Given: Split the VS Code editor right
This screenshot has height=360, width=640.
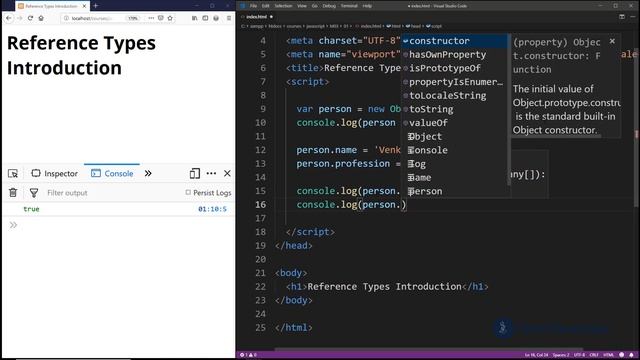Looking at the screenshot, I should [x=622, y=17].
